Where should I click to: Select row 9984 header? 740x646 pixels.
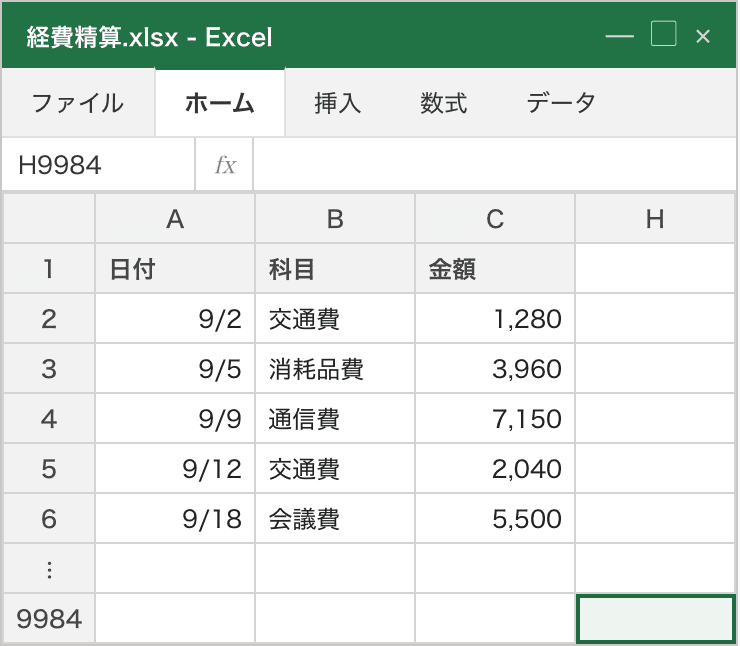pyautogui.click(x=49, y=619)
